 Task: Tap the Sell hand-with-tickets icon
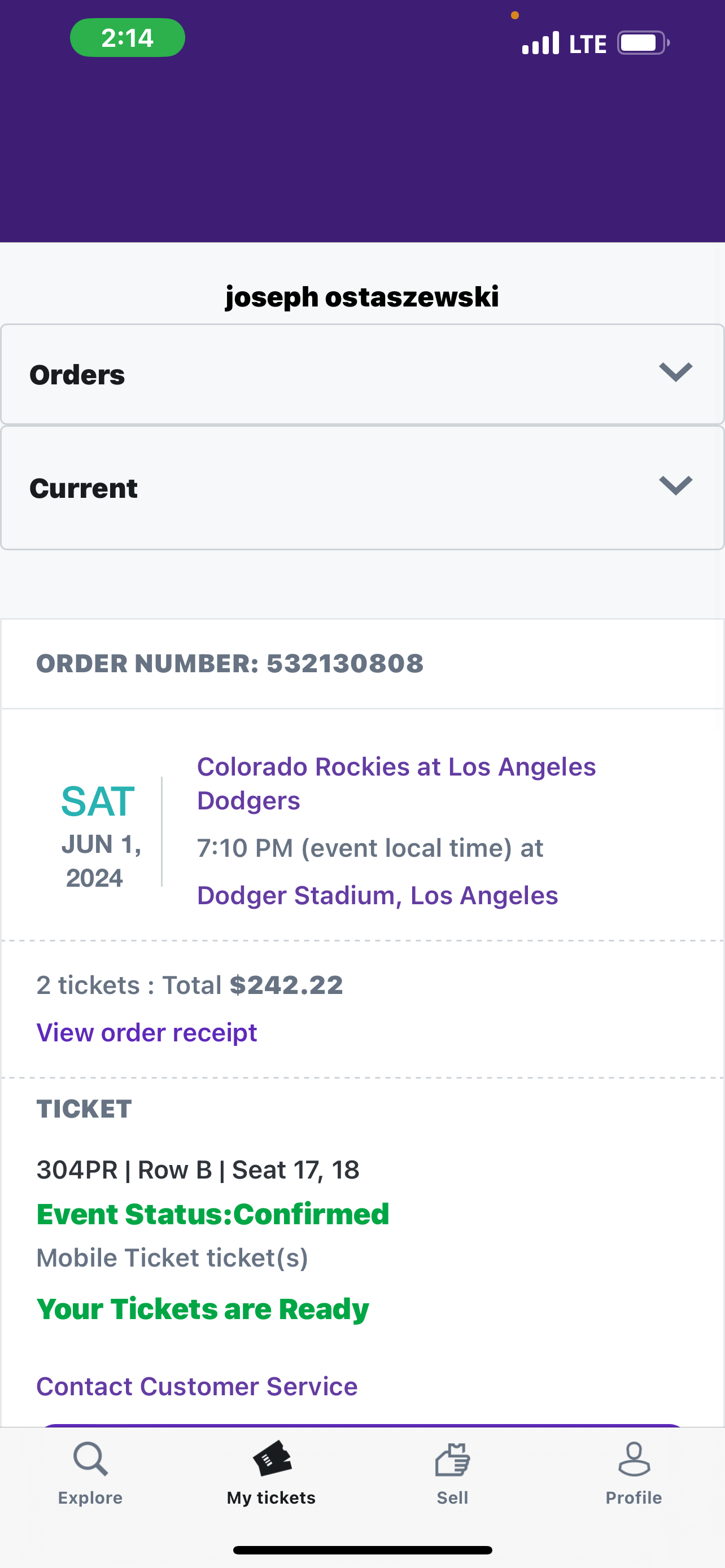tap(452, 1460)
